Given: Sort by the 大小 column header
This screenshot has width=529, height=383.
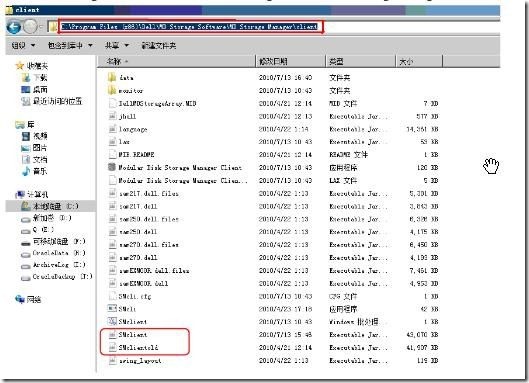Looking at the screenshot, I should pyautogui.click(x=419, y=61).
